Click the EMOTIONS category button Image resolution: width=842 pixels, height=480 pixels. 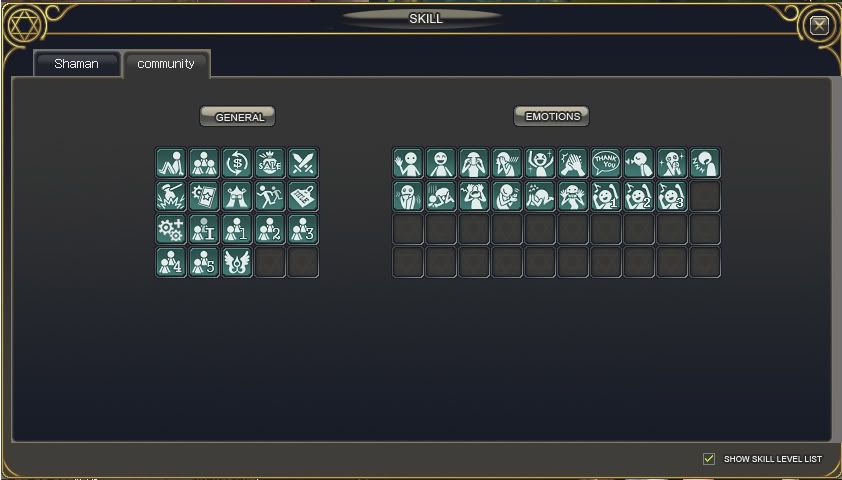click(551, 116)
